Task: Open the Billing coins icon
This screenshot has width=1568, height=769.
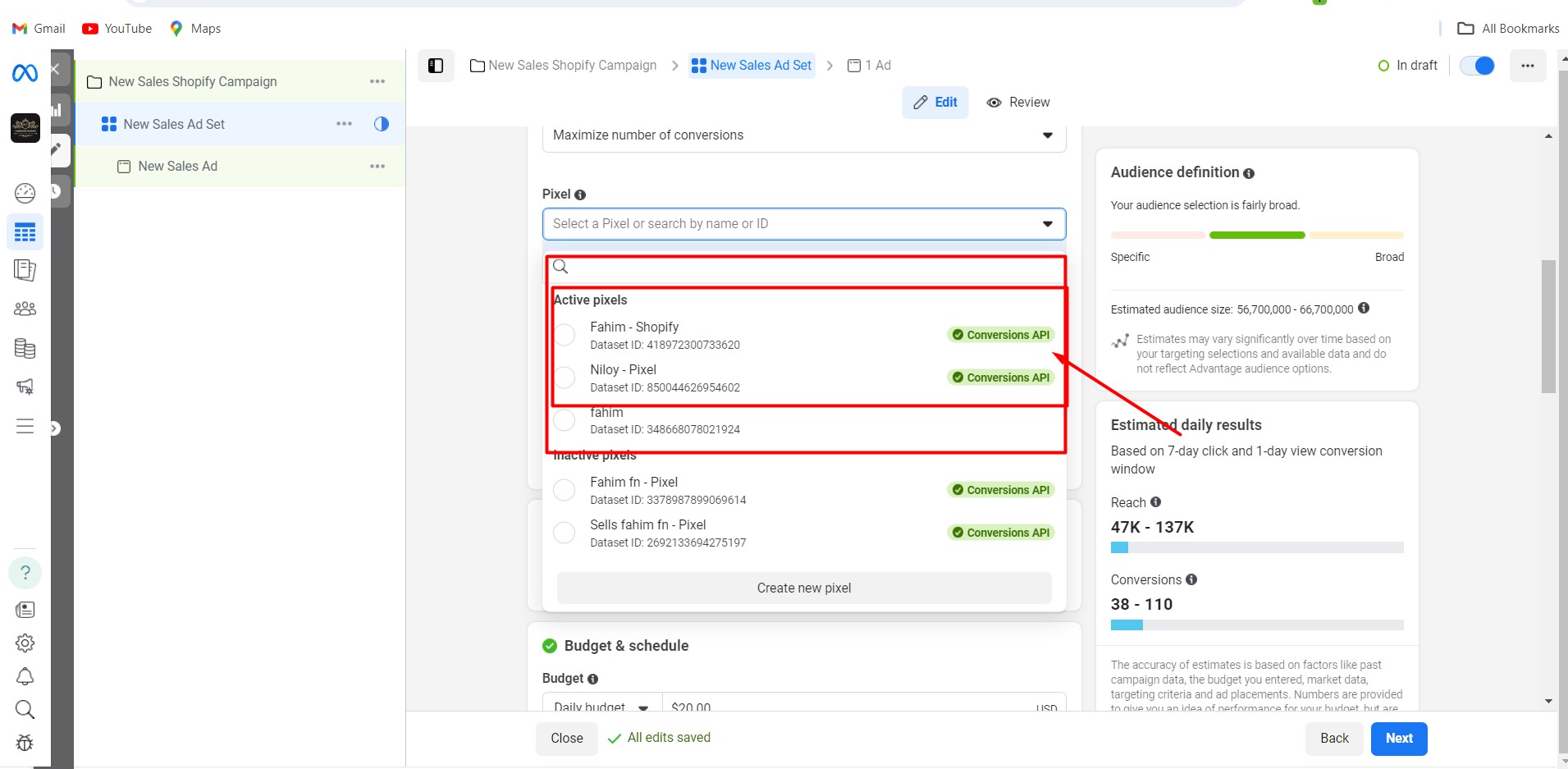Action: coord(25,348)
